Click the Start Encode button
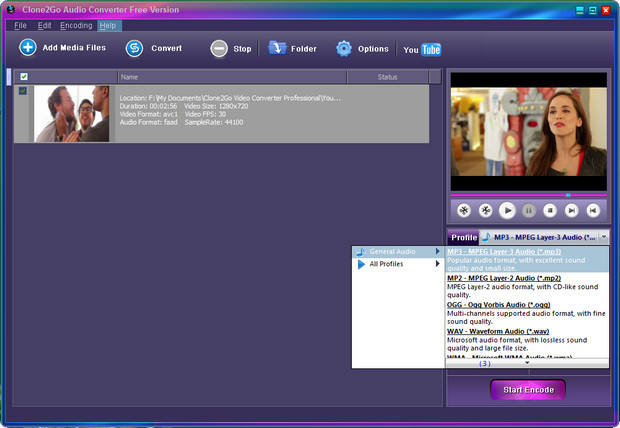This screenshot has height=428, width=620. tap(528, 390)
